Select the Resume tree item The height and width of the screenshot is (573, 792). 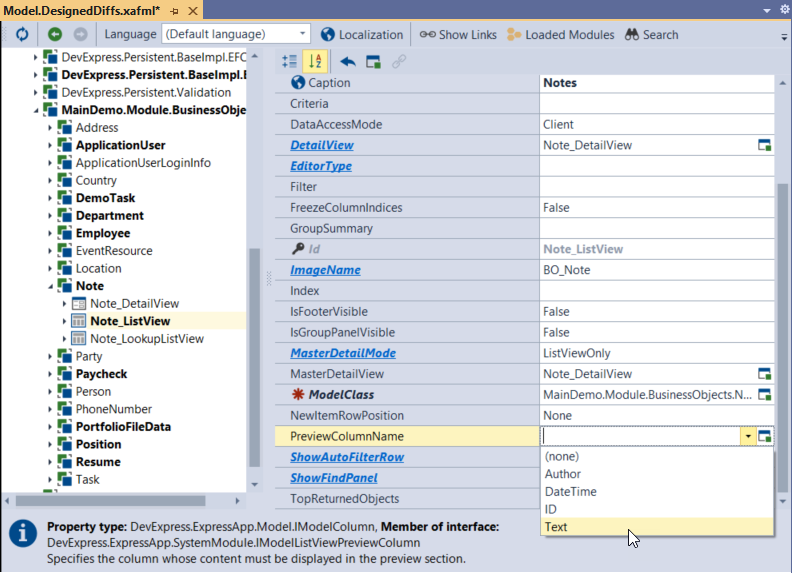click(98, 462)
